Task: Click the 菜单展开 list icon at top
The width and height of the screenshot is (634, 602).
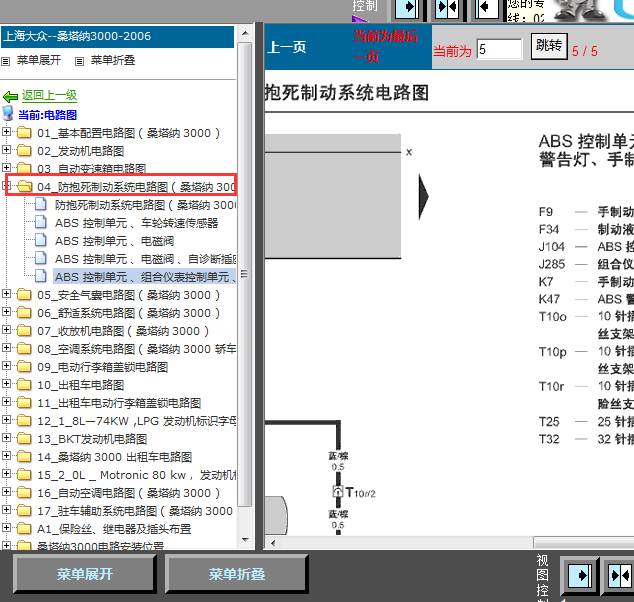Action: 6,61
